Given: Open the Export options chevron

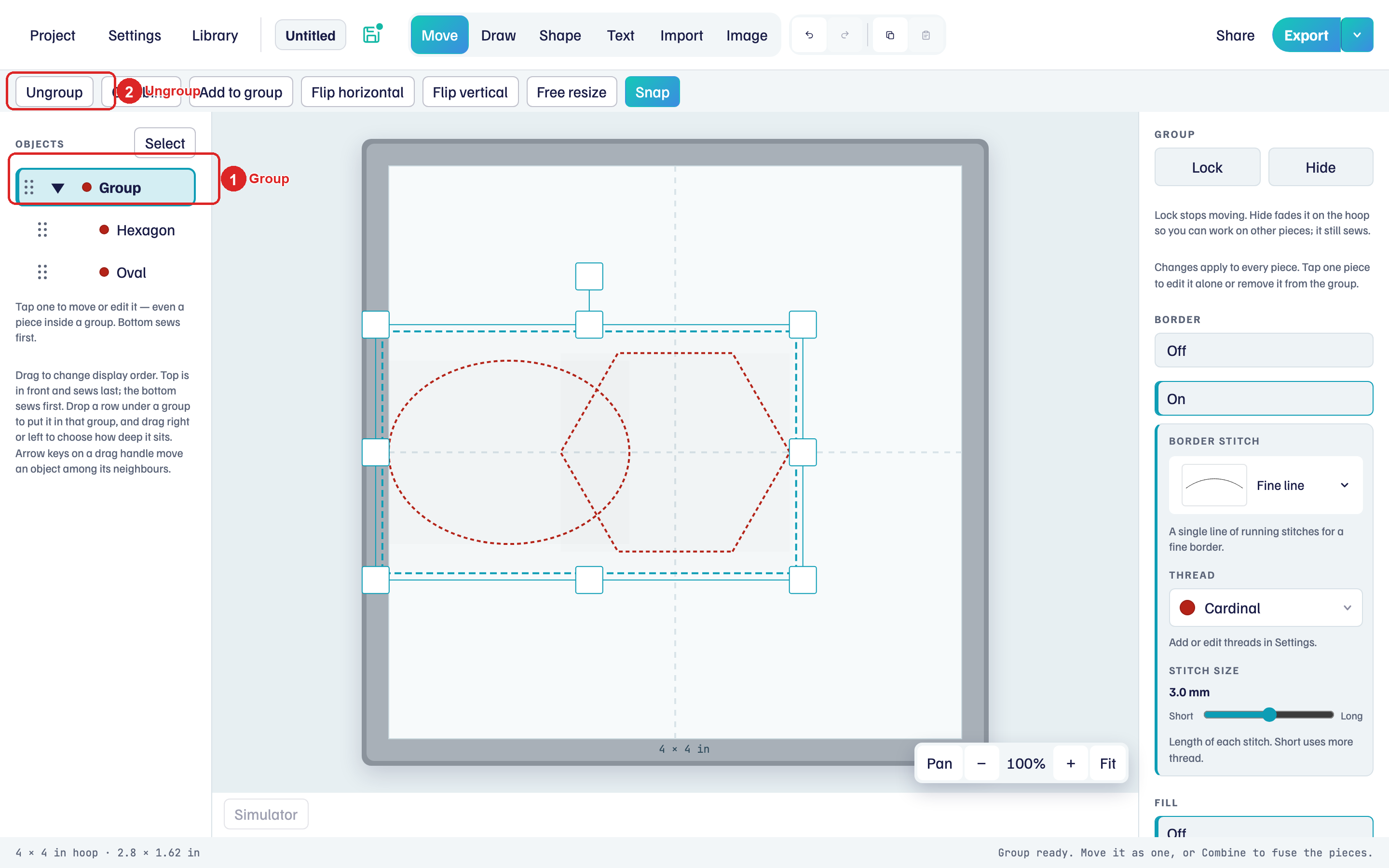Looking at the screenshot, I should [x=1357, y=35].
